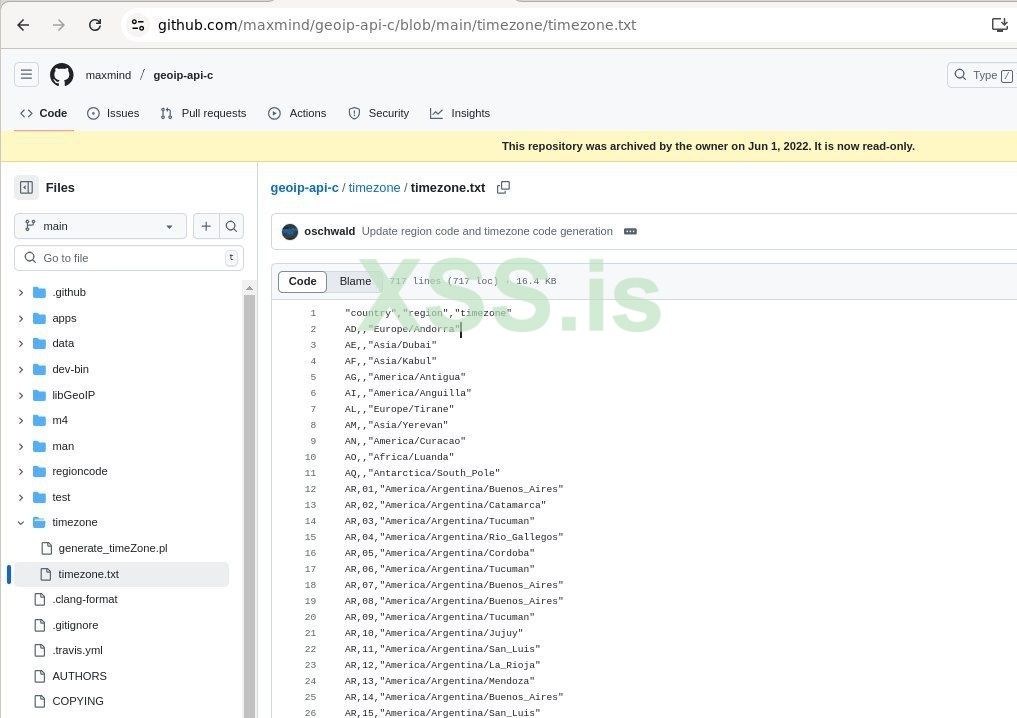Screen dimensions: 1017x718
Task: Open the Actions tab
Action: point(298,114)
